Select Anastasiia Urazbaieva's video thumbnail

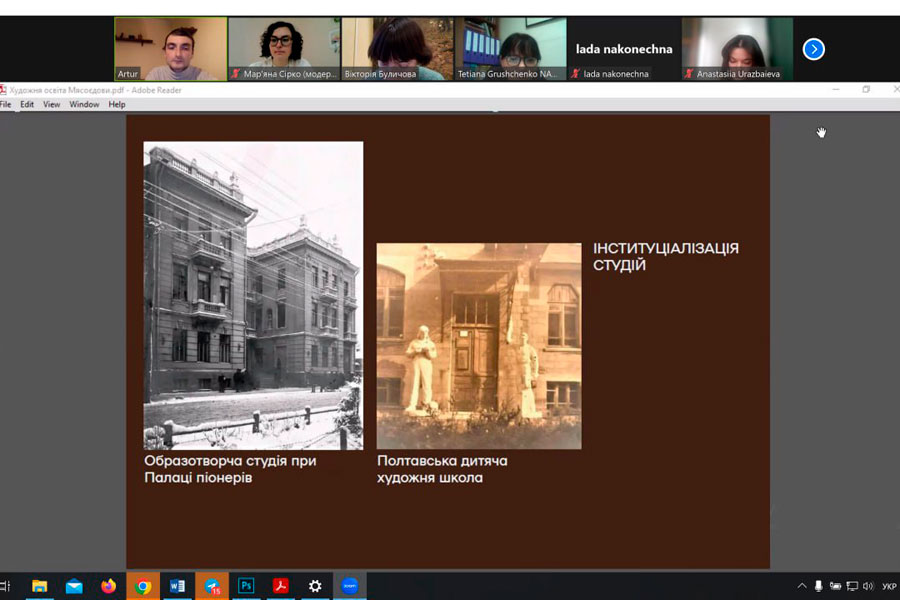(x=738, y=49)
